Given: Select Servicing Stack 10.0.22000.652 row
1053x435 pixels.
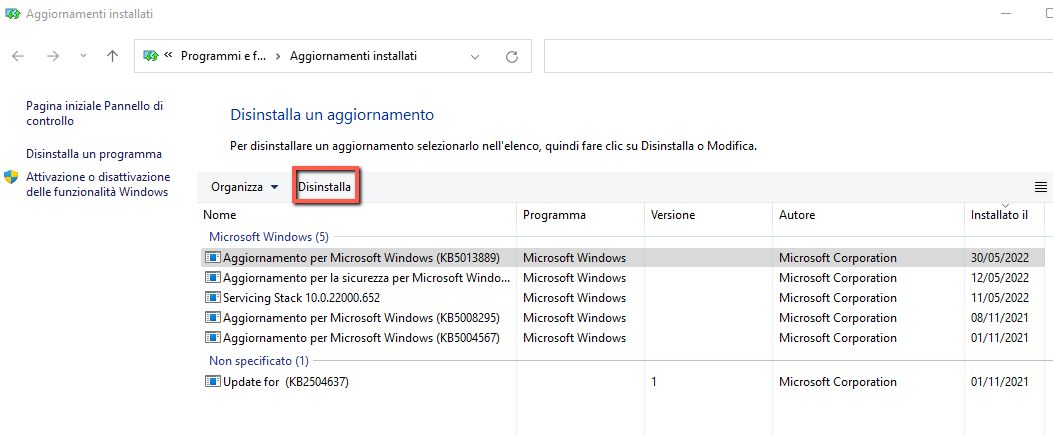Looking at the screenshot, I should coord(623,297).
